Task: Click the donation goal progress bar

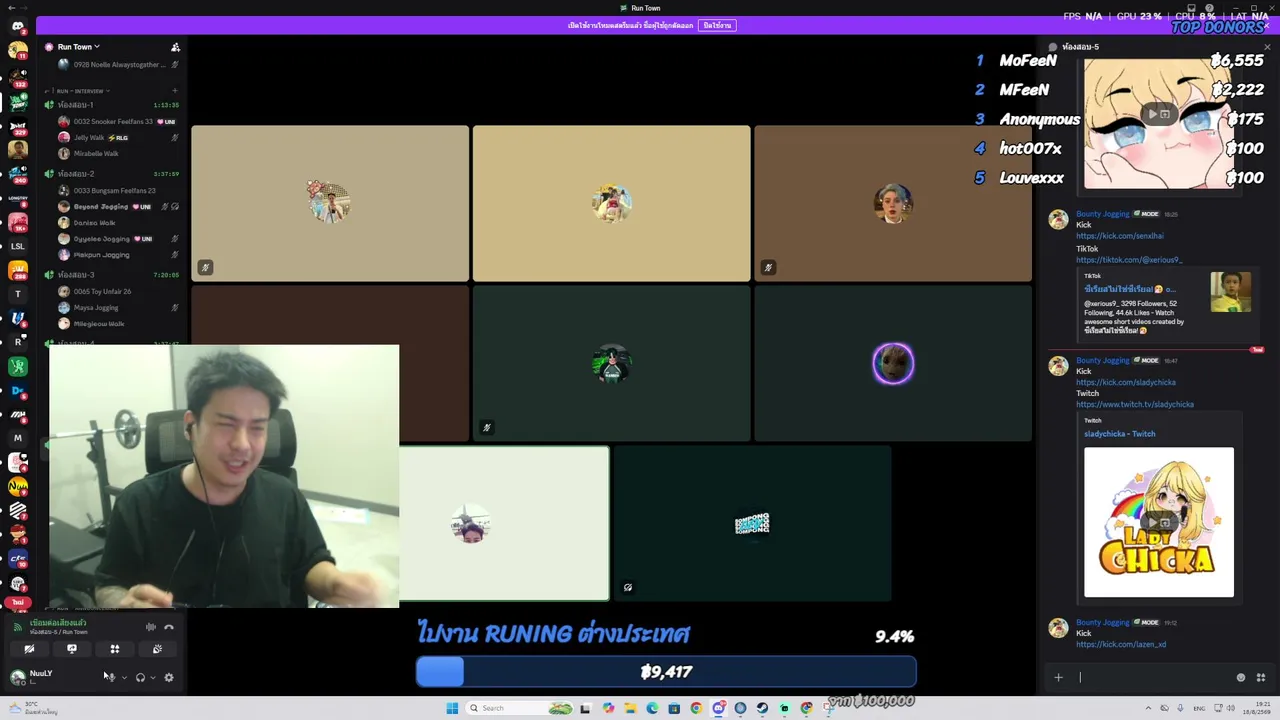Action: (666, 672)
